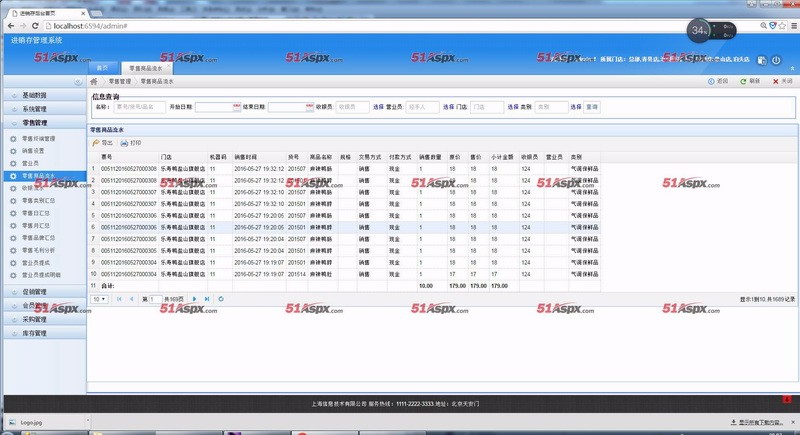Sort by the 票号 column header
The width and height of the screenshot is (800, 435).
(x=129, y=157)
